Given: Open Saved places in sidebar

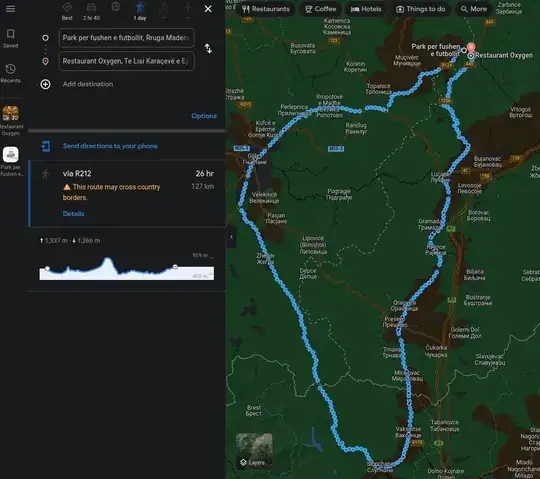Looking at the screenshot, I should (x=11, y=38).
